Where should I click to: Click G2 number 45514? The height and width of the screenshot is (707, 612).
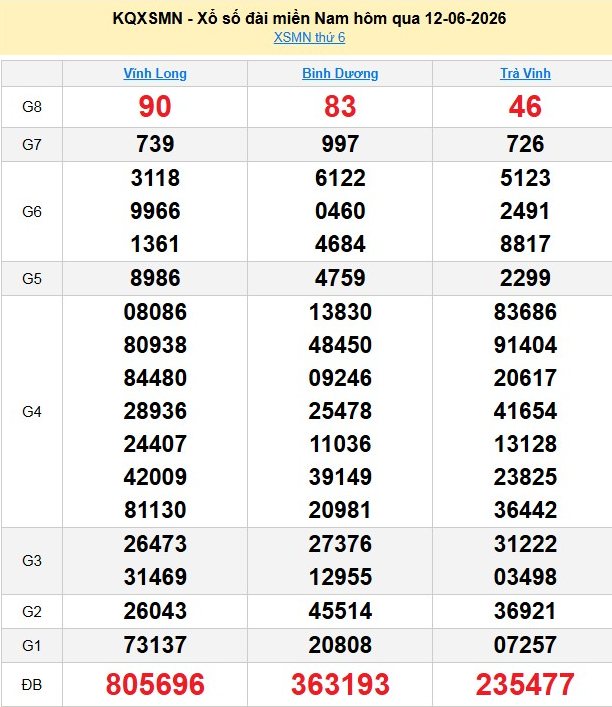340,611
